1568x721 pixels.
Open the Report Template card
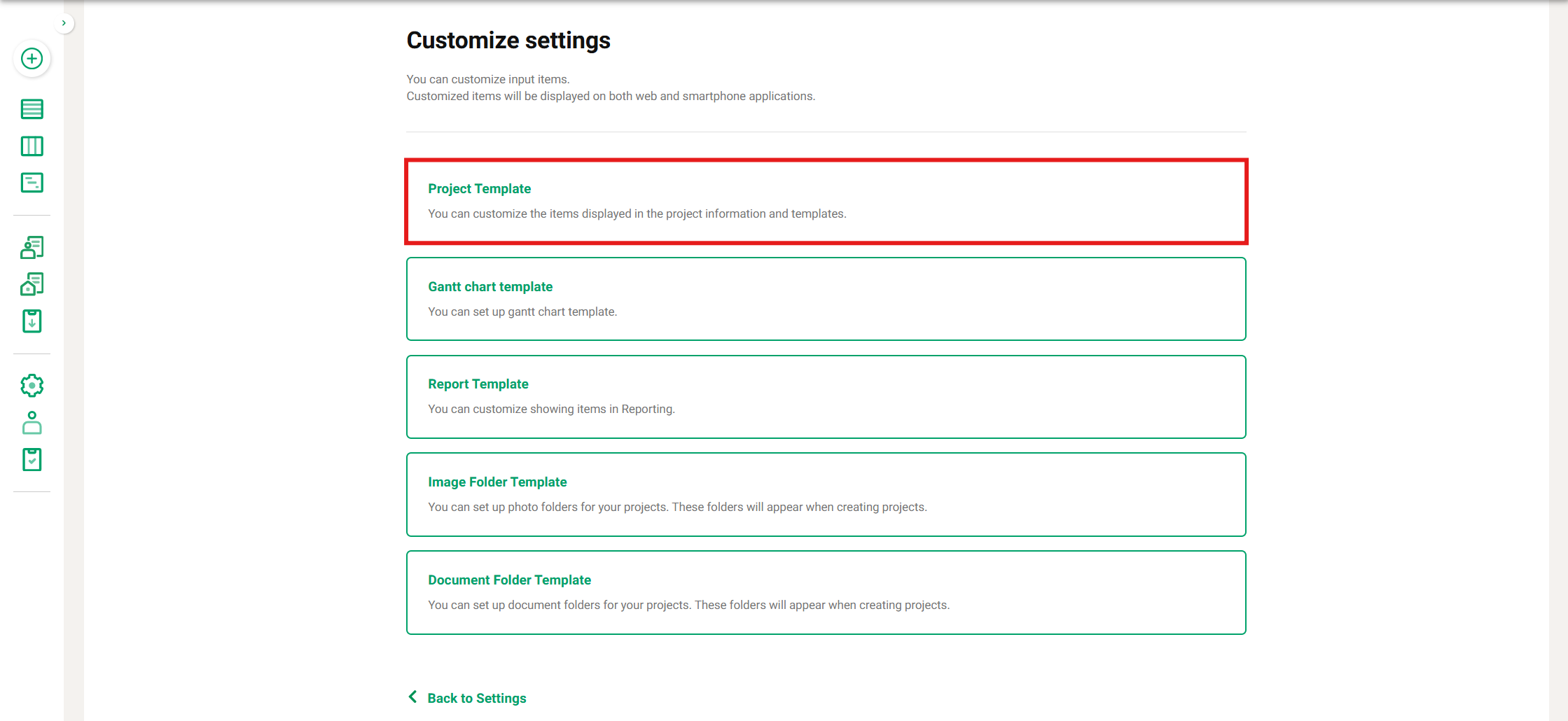826,397
